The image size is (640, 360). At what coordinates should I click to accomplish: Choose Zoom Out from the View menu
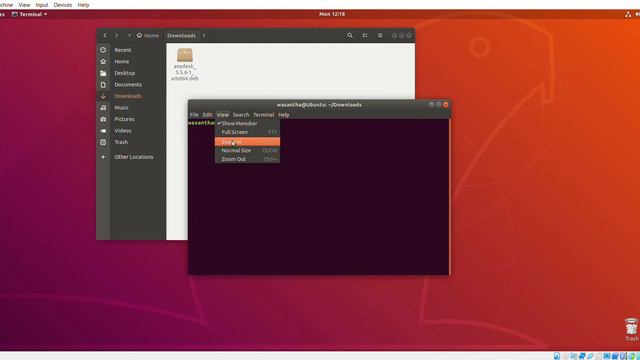247,159
